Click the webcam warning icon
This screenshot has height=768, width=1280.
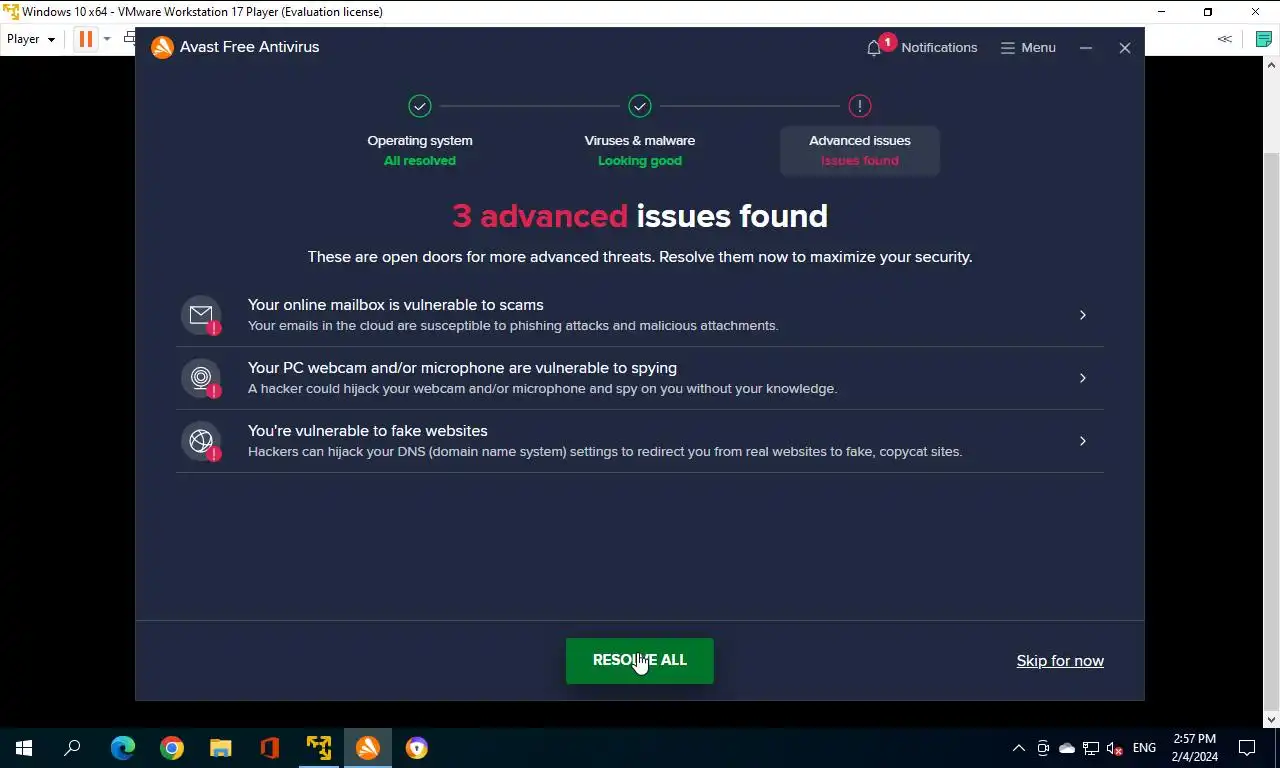tap(201, 378)
